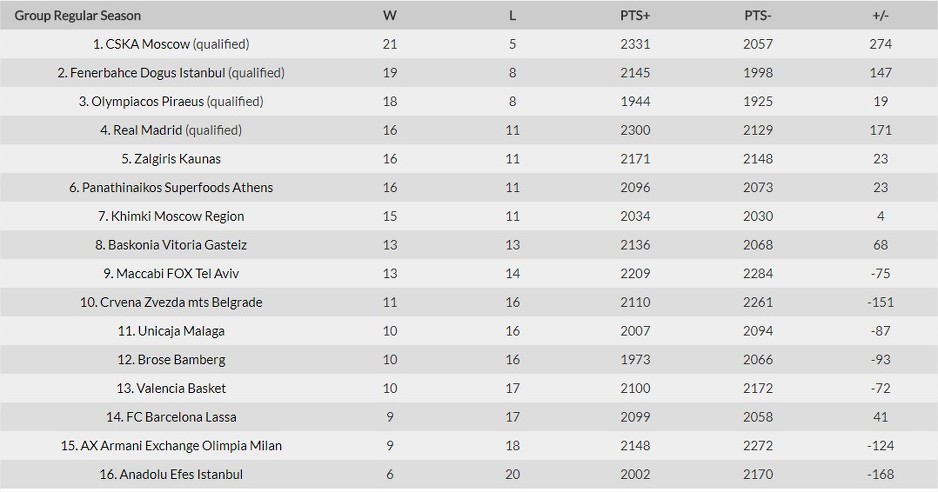The height and width of the screenshot is (492, 938).
Task: Select the Maccabi FOX Tel Aviv team
Action: tap(178, 274)
